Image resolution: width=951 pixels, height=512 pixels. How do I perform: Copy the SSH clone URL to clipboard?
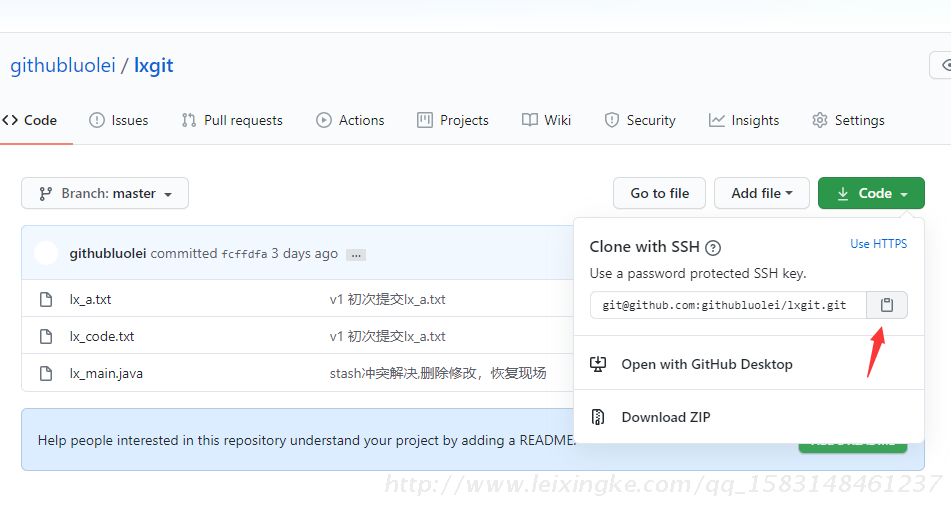[x=887, y=305]
